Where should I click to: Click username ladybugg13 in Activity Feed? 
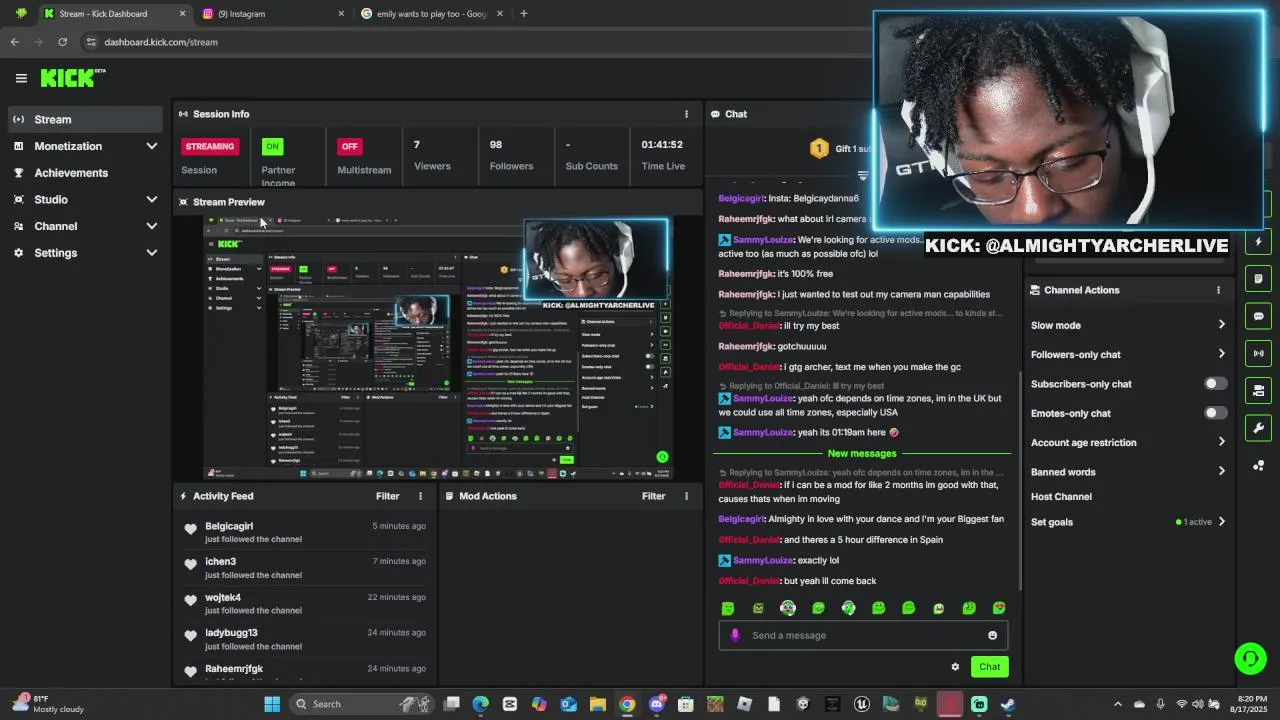(x=231, y=633)
